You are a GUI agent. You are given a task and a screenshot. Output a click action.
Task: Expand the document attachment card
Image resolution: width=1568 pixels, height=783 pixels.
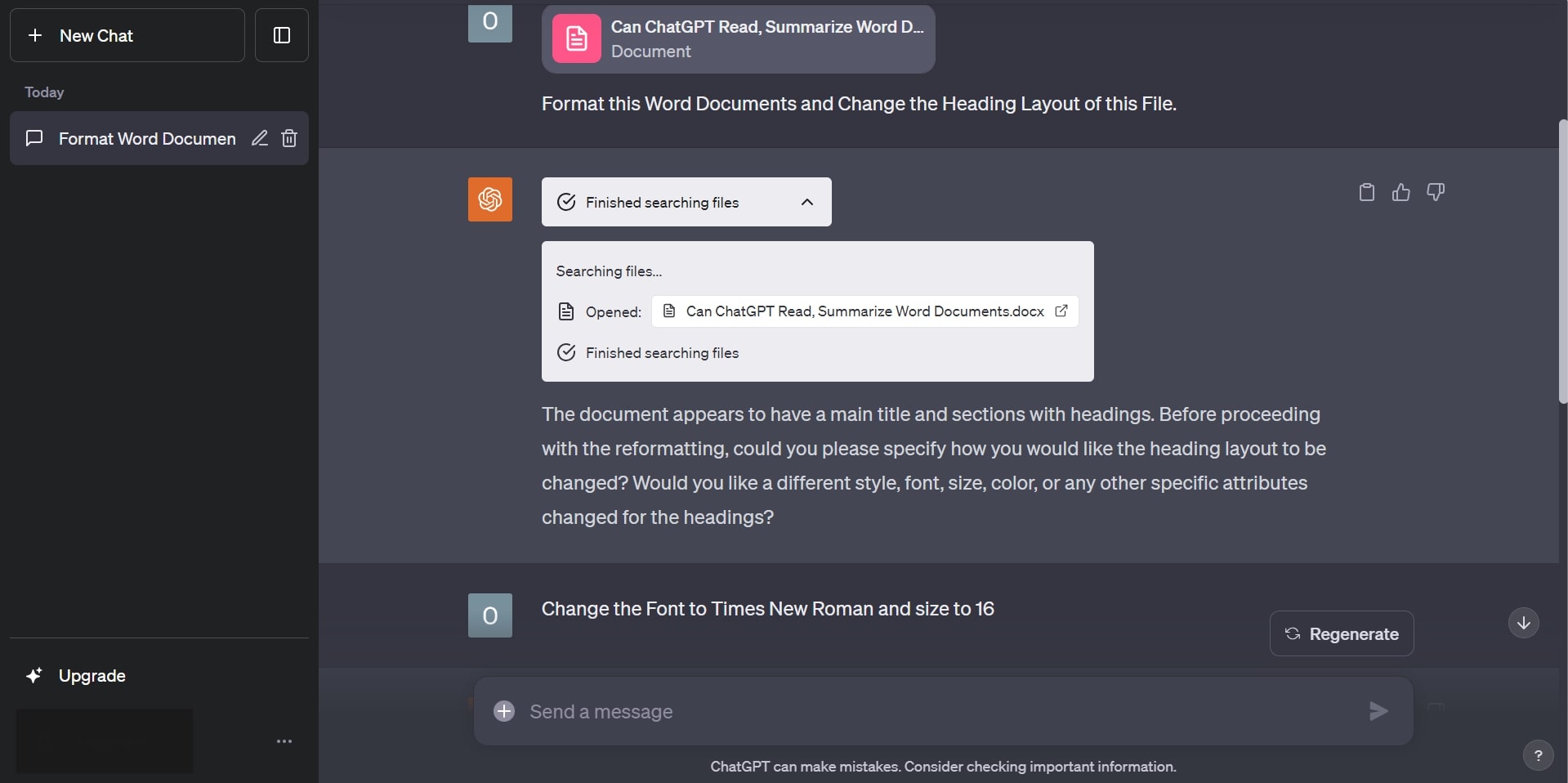[x=738, y=38]
